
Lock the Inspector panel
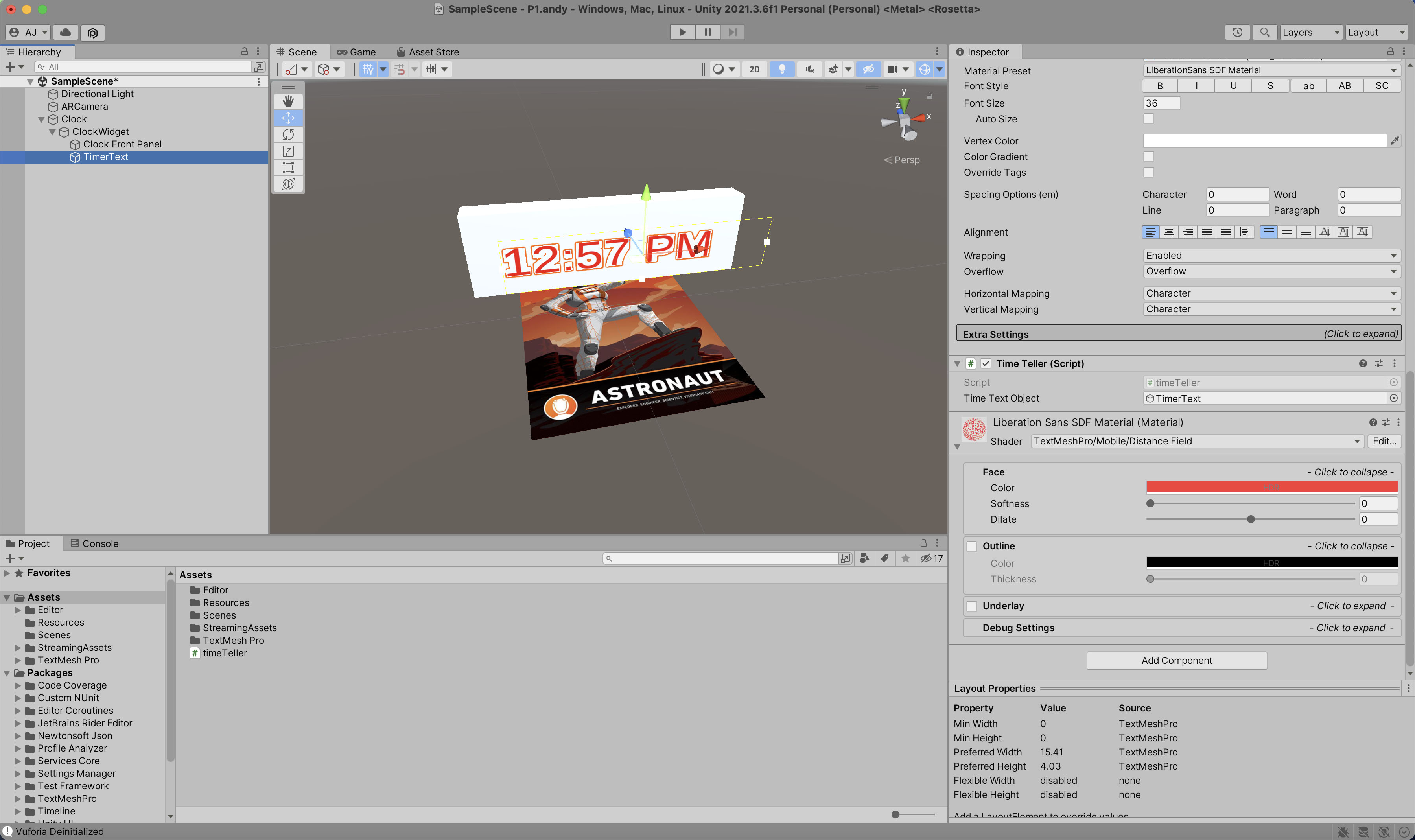1390,52
